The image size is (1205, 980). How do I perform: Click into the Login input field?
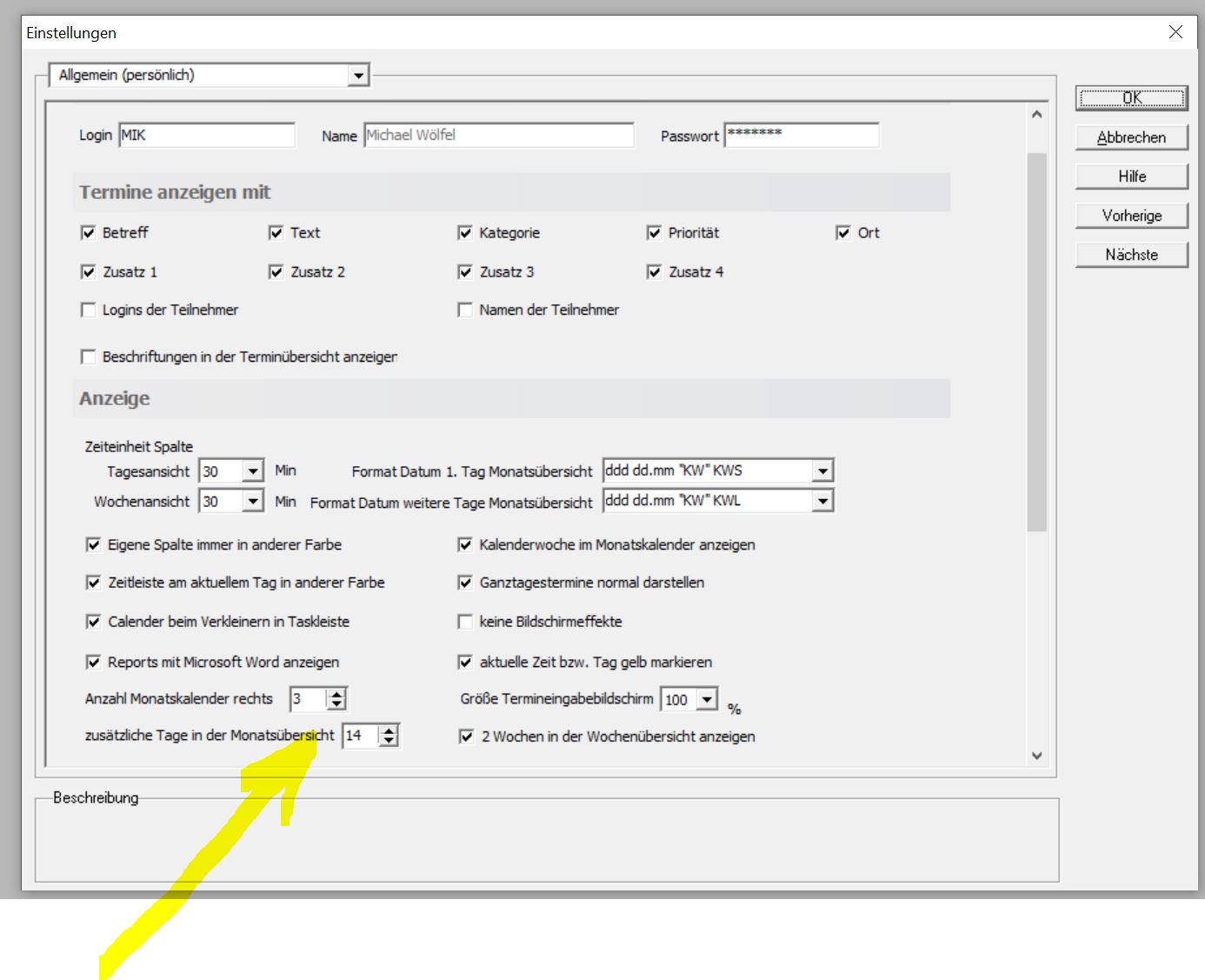pyautogui.click(x=207, y=136)
